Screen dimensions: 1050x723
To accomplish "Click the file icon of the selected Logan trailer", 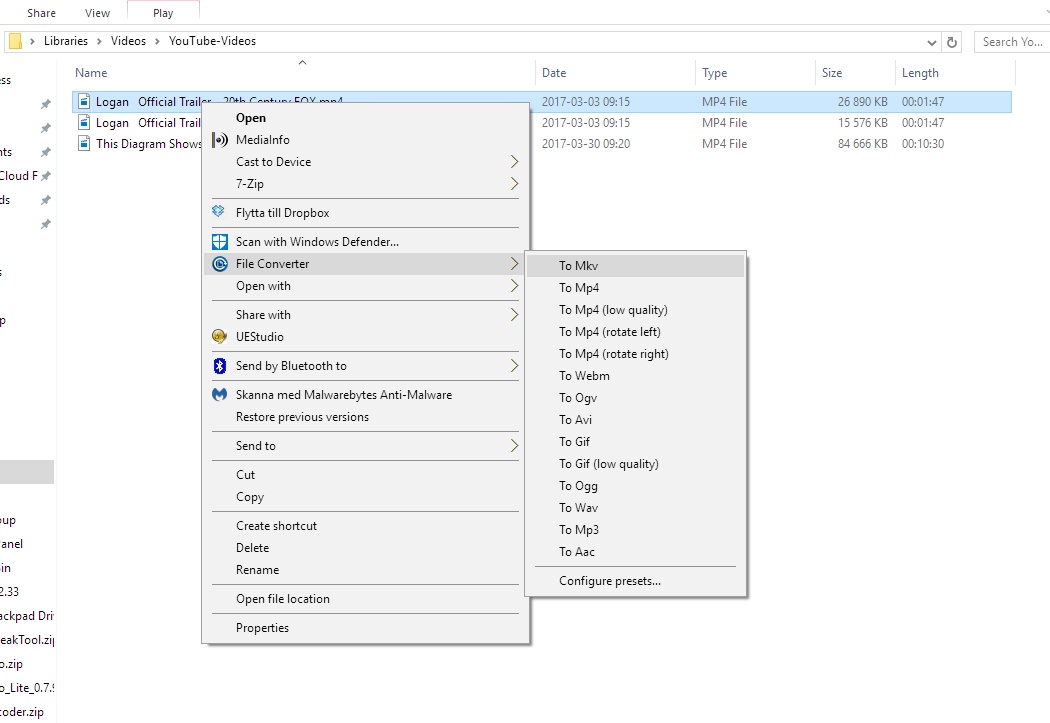I will click(x=84, y=101).
